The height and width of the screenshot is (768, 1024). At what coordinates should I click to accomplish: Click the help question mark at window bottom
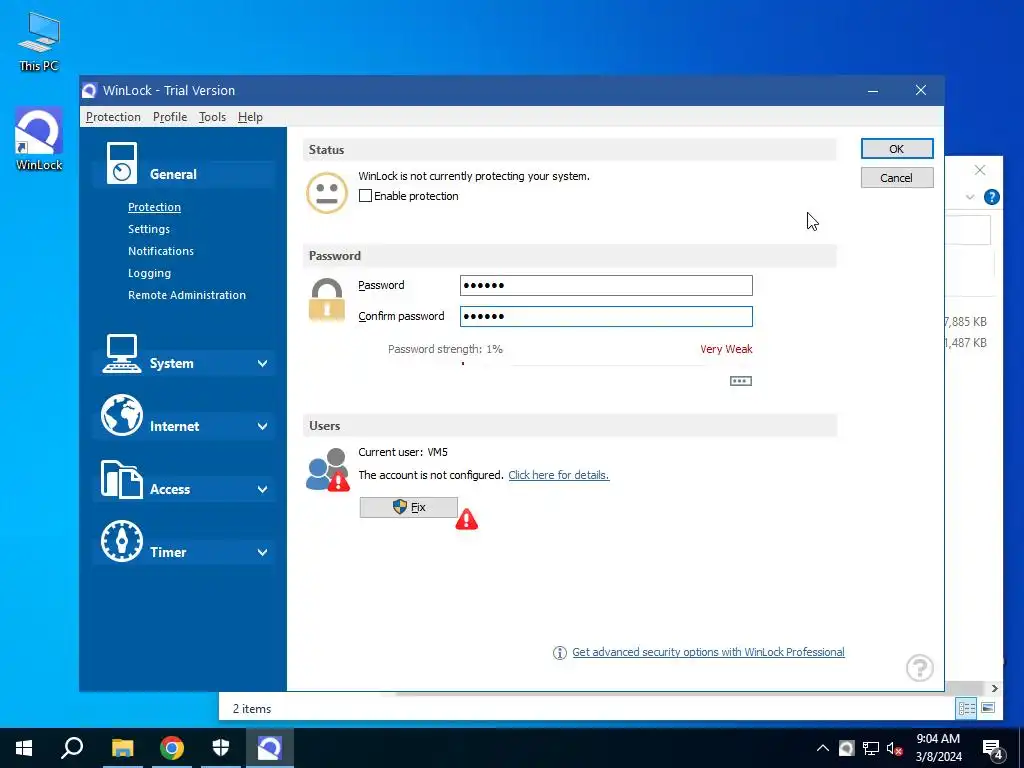pyautogui.click(x=920, y=668)
